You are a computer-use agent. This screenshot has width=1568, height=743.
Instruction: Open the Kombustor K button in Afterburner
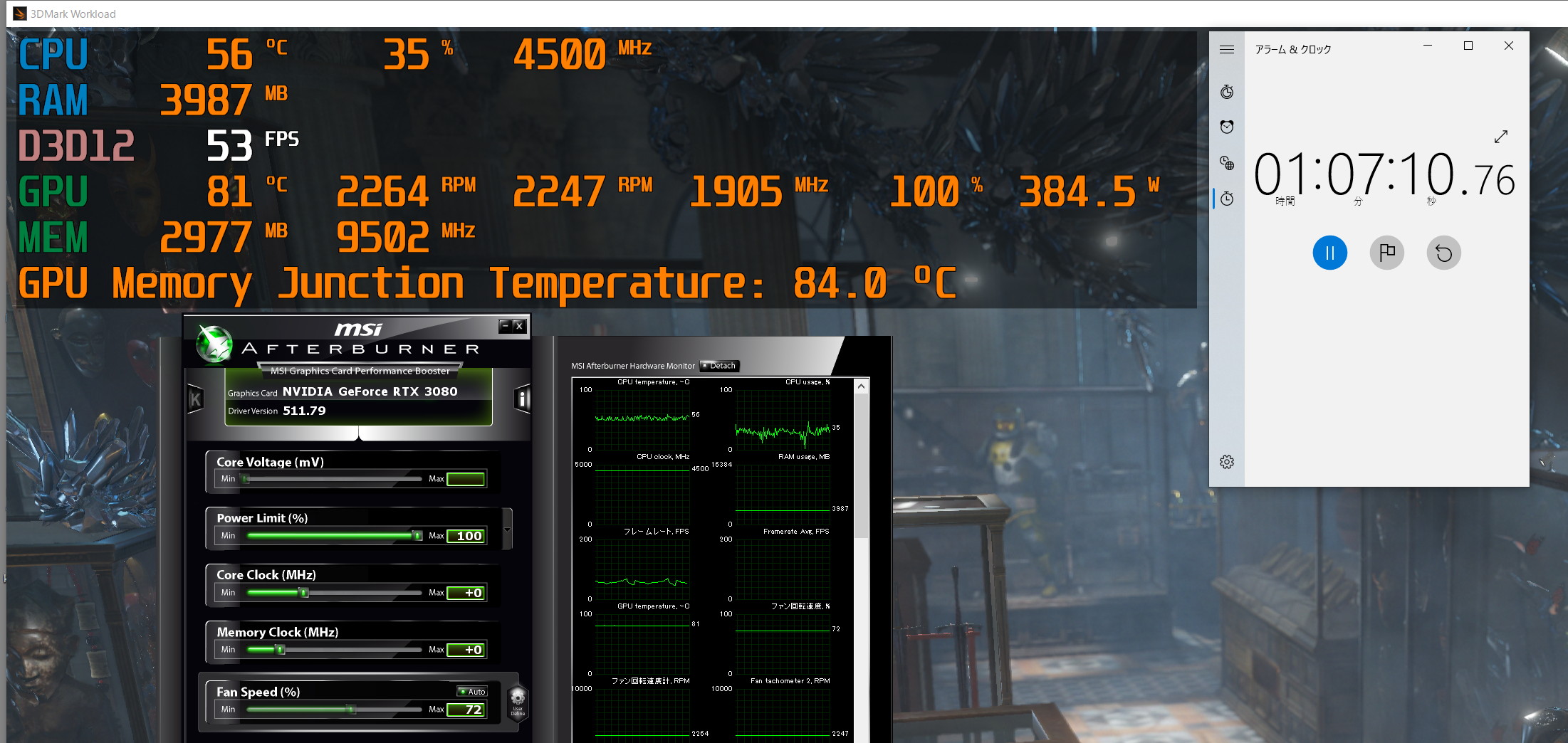[x=195, y=399]
